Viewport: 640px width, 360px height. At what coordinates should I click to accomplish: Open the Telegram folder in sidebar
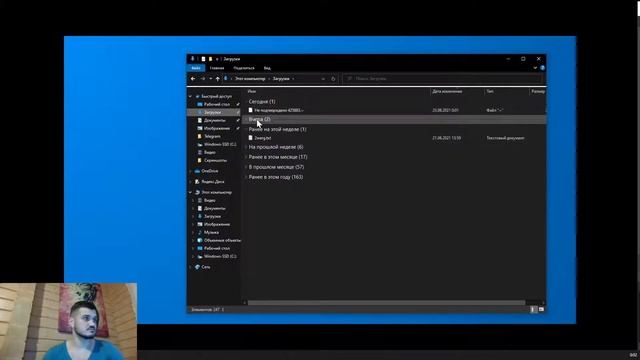(x=212, y=136)
